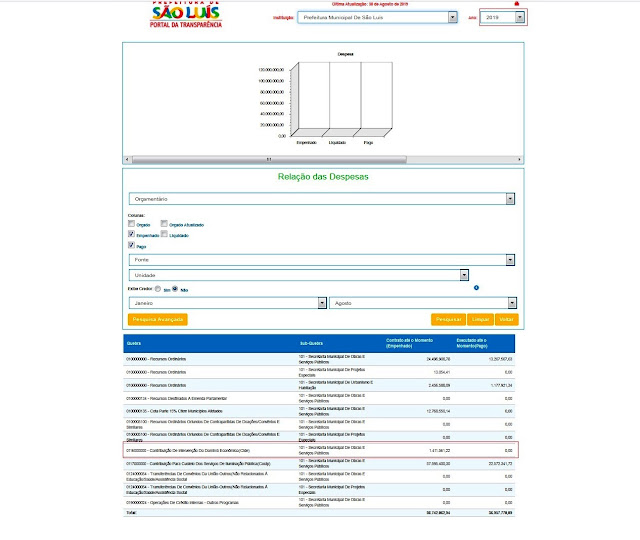Select the Não radio for Exibe Credor
Image resolution: width=640 pixels, height=540 pixels.
pos(175,289)
